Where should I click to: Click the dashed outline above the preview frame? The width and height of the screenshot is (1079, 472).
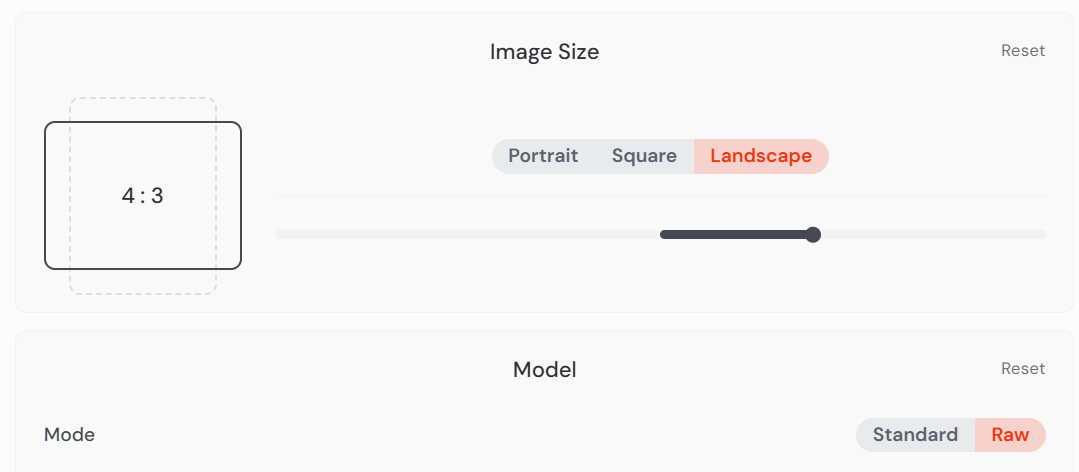pyautogui.click(x=143, y=99)
